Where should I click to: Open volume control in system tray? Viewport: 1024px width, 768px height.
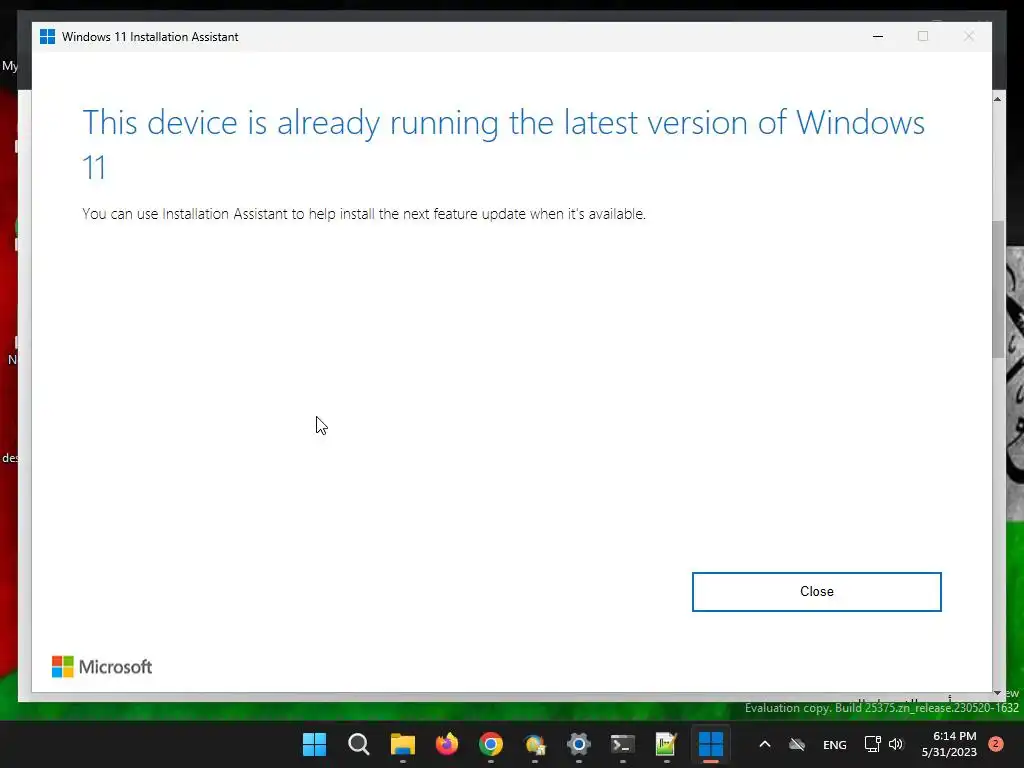click(x=896, y=744)
